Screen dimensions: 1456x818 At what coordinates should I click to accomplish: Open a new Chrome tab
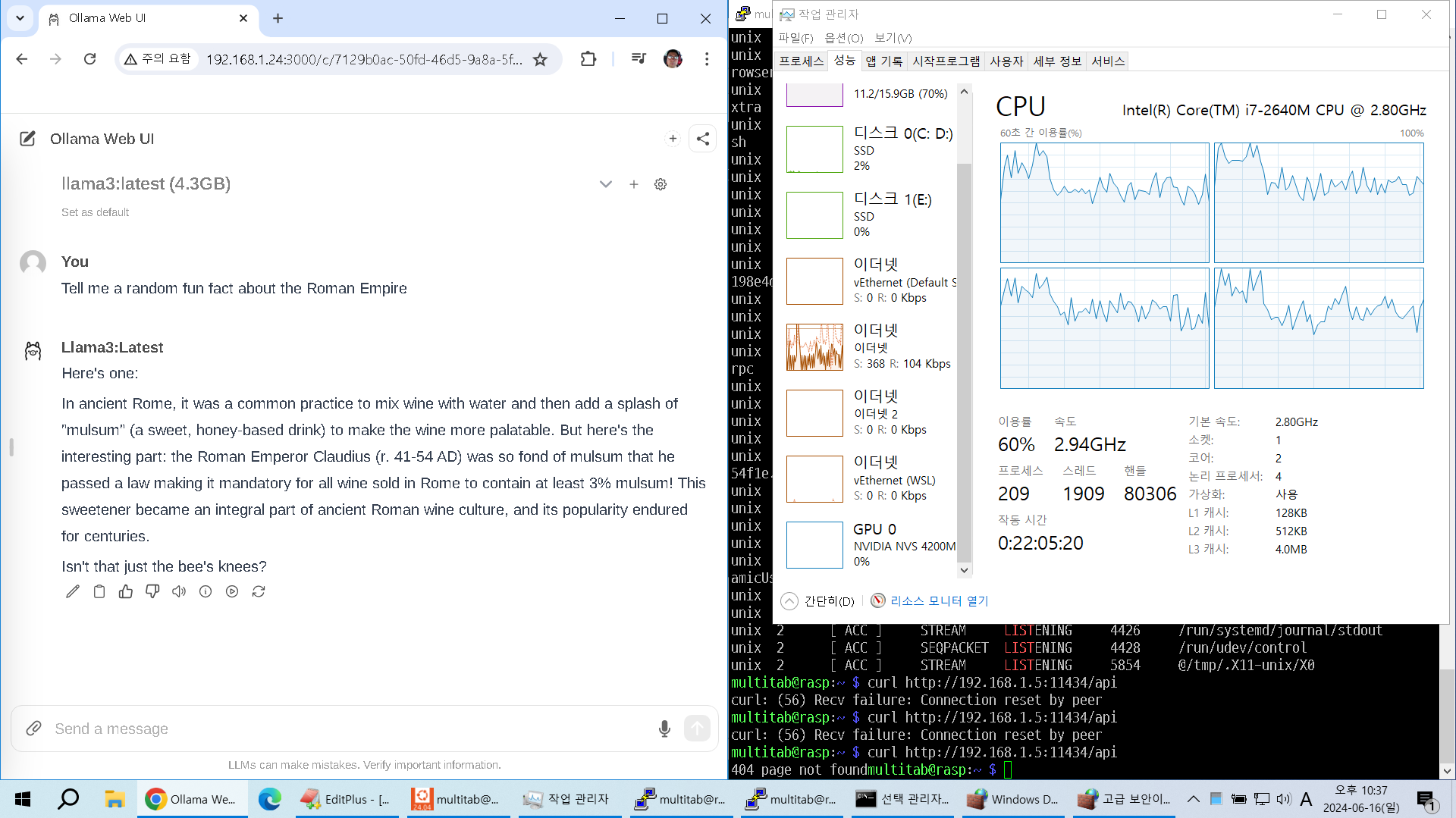(278, 18)
